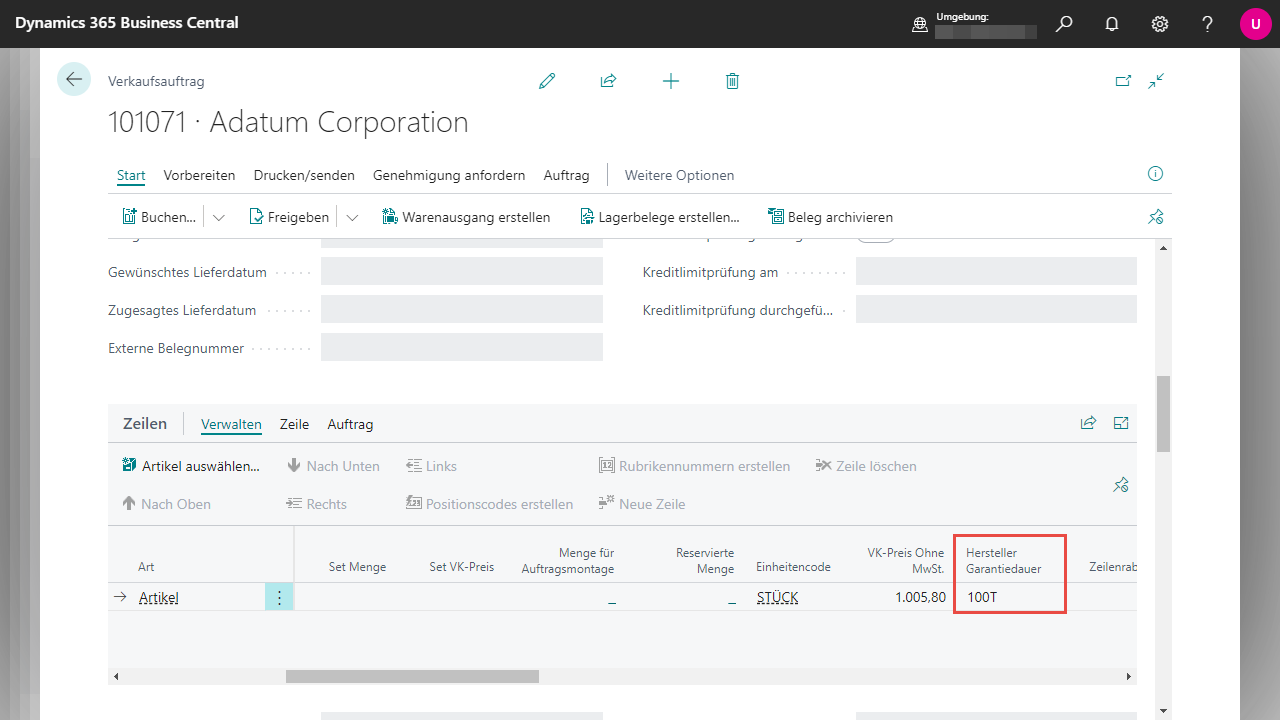Expand the Freigeben dropdown arrow

[x=352, y=217]
